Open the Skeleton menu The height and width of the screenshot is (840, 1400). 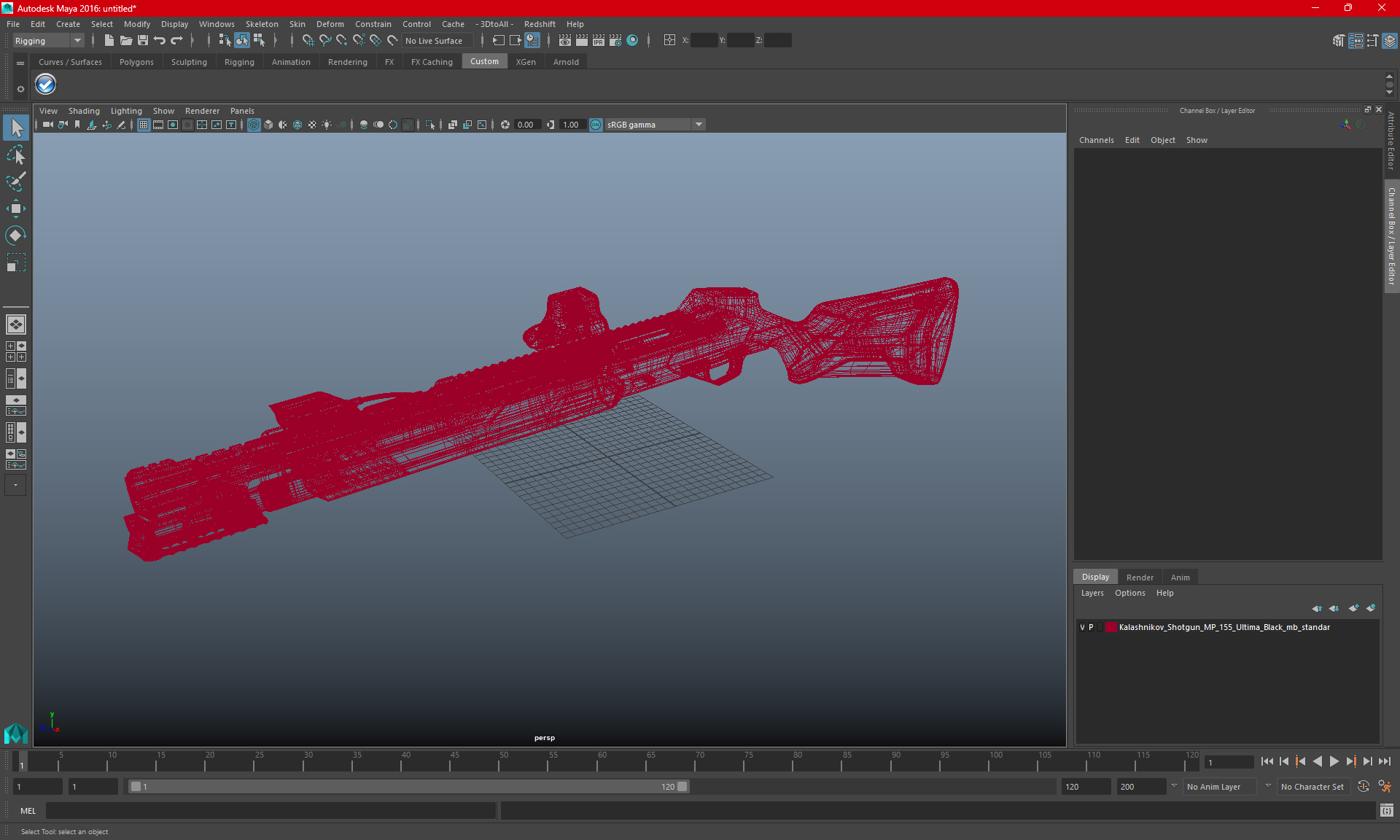pyautogui.click(x=261, y=24)
